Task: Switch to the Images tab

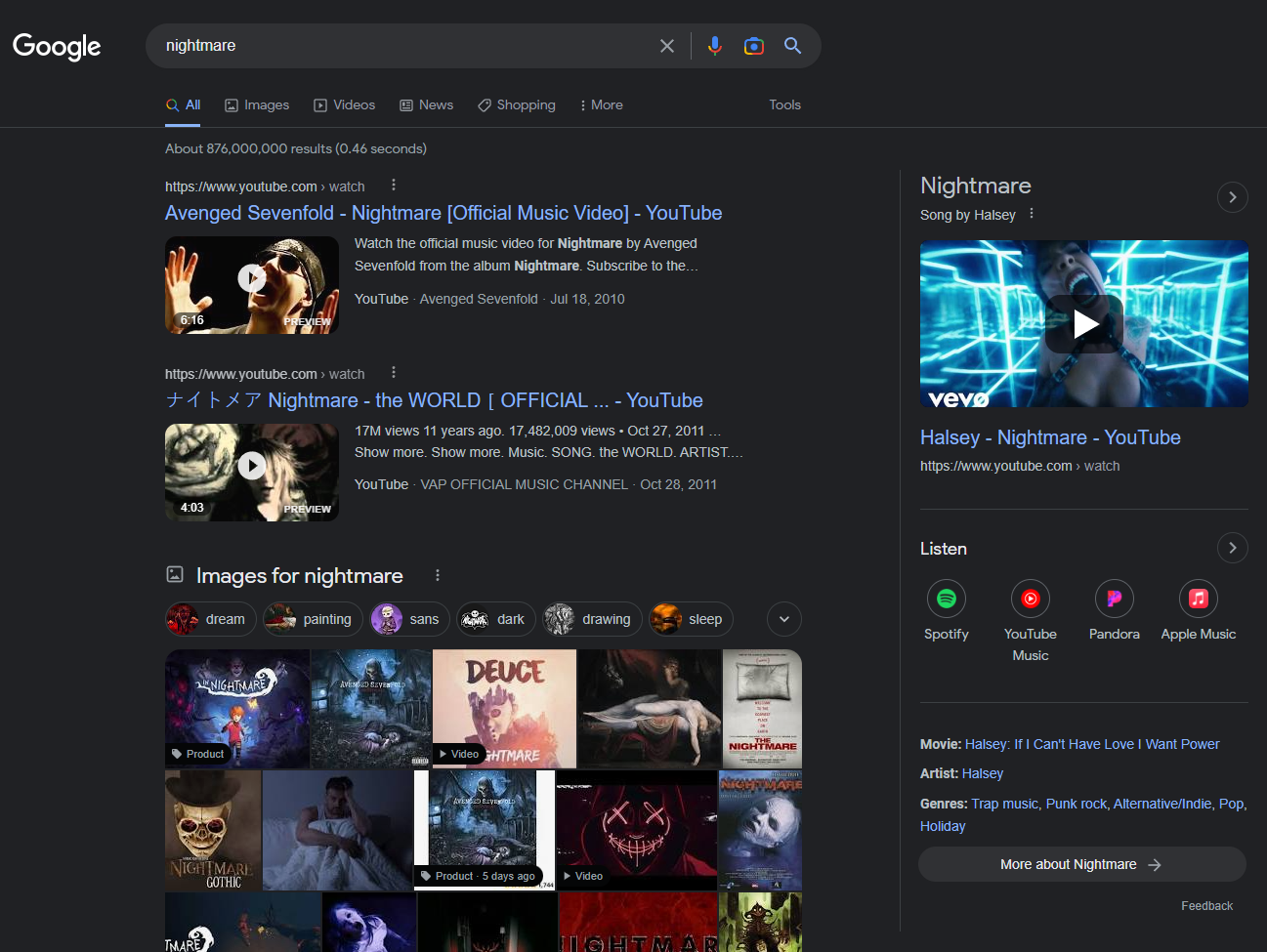Action: click(257, 104)
